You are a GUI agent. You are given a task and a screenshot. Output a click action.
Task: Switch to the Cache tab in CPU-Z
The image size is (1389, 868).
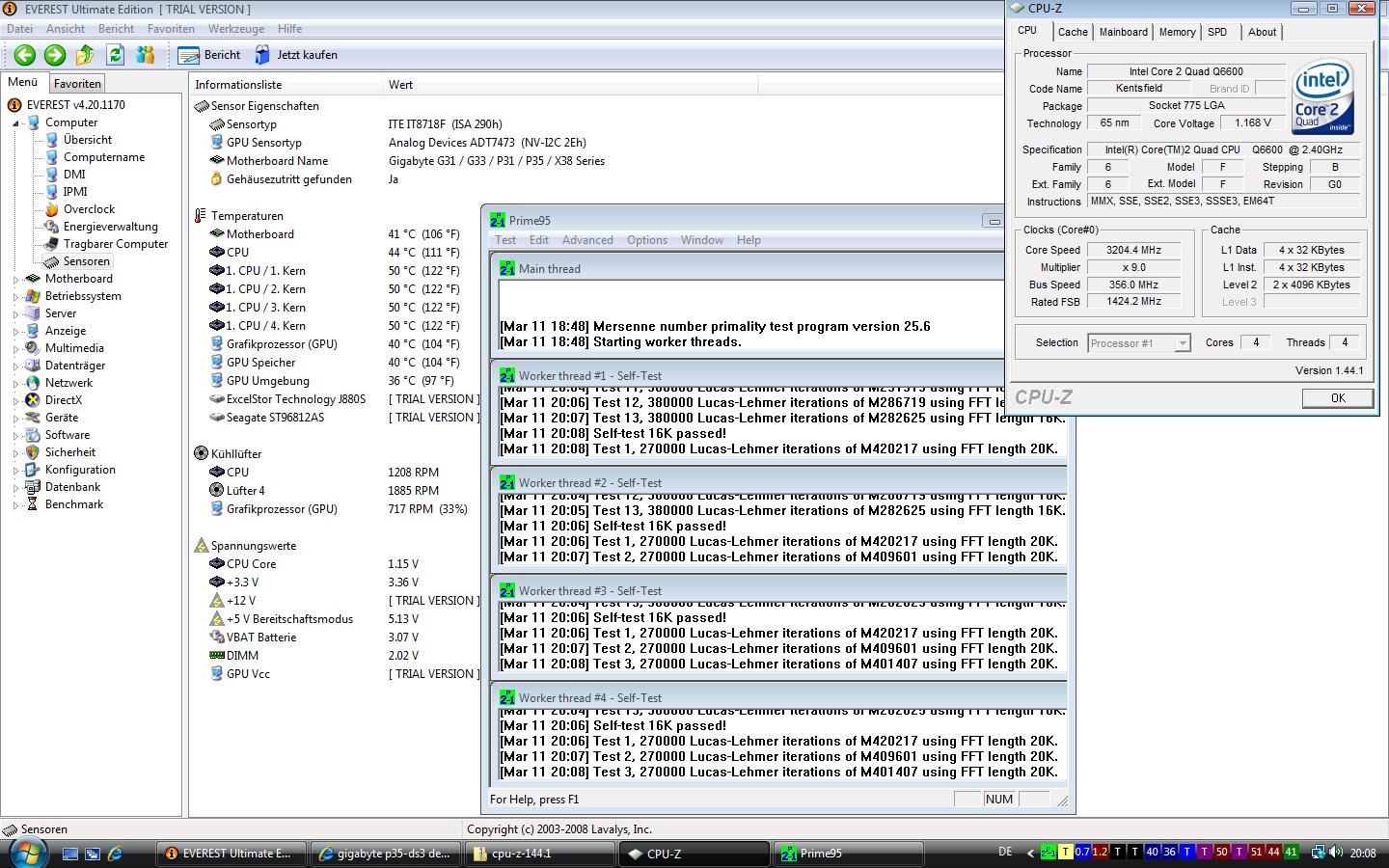1073,32
